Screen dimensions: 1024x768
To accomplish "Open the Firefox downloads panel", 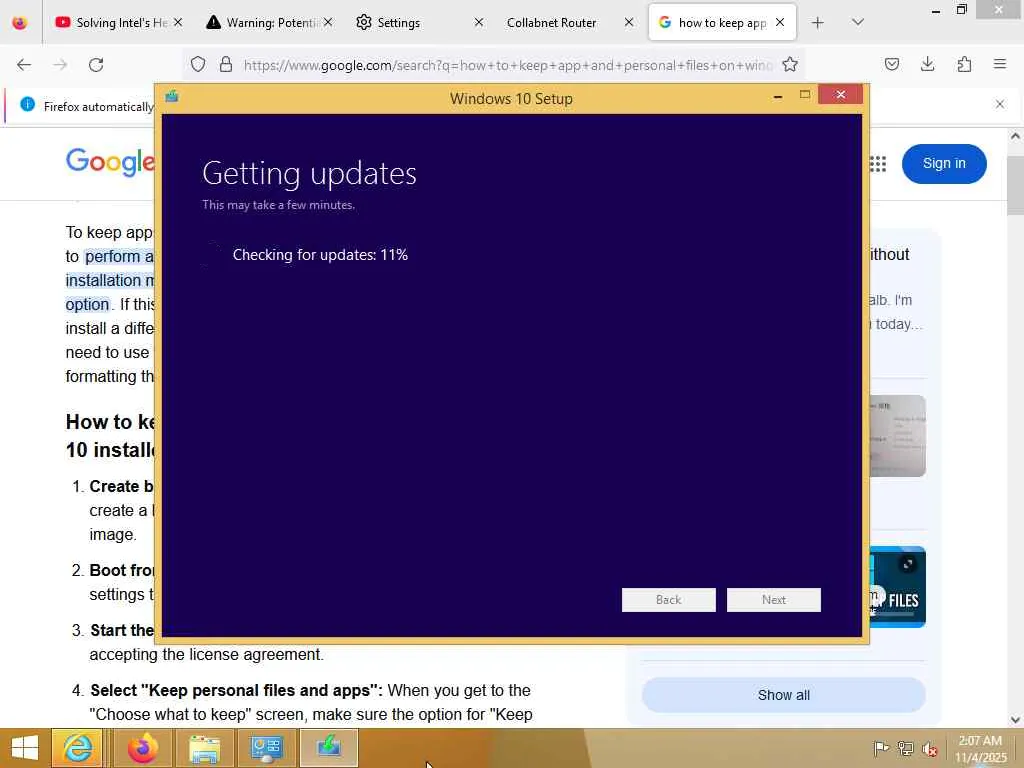I will click(x=927, y=64).
